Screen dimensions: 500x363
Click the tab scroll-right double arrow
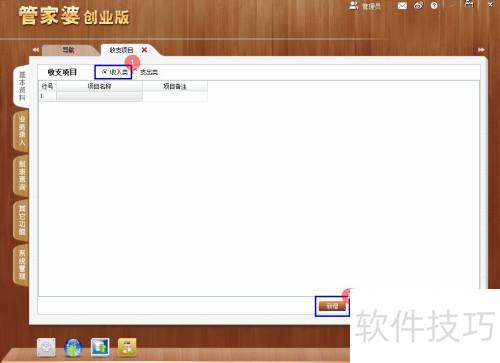point(481,50)
